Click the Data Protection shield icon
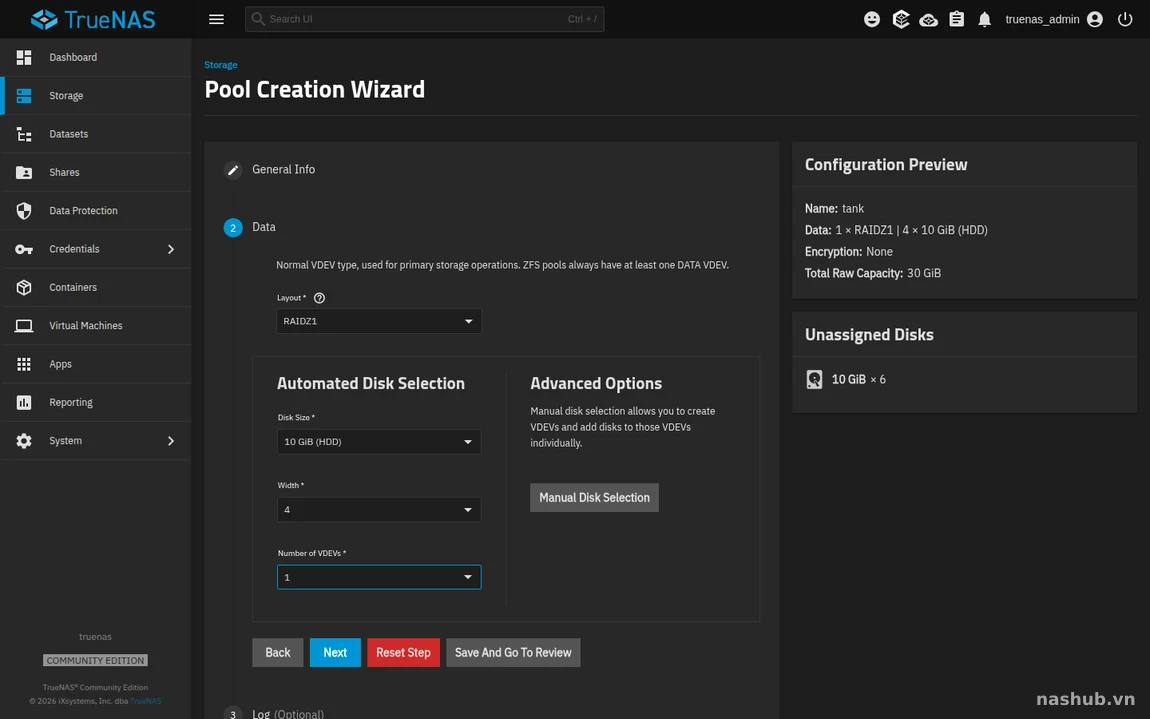The width and height of the screenshot is (1150, 719). (x=24, y=211)
